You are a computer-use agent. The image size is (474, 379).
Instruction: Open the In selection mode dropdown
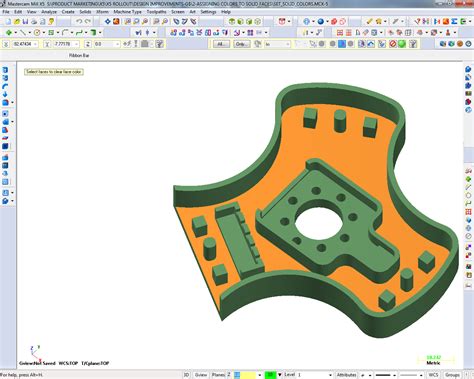277,44
